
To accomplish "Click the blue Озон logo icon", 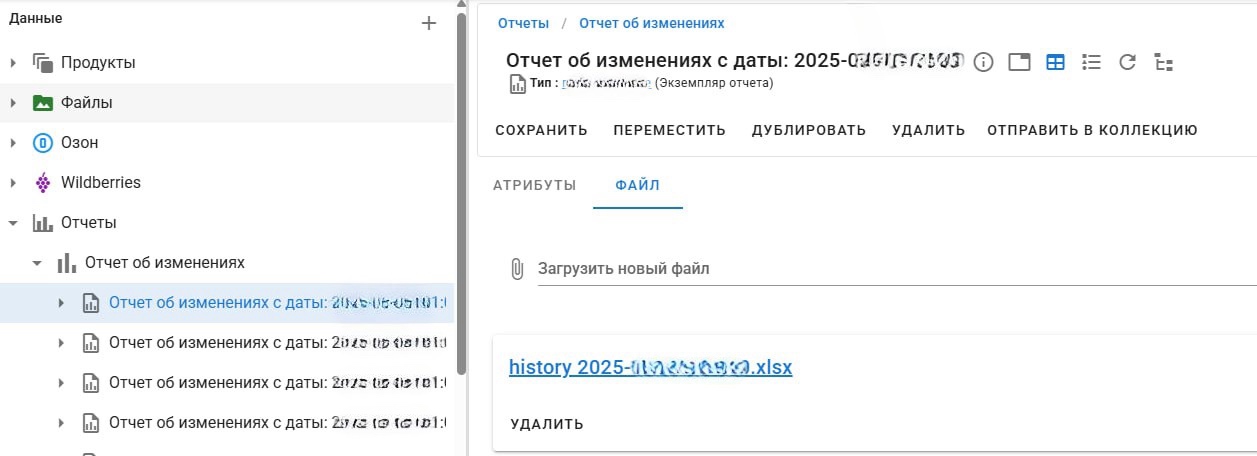I will coord(42,143).
